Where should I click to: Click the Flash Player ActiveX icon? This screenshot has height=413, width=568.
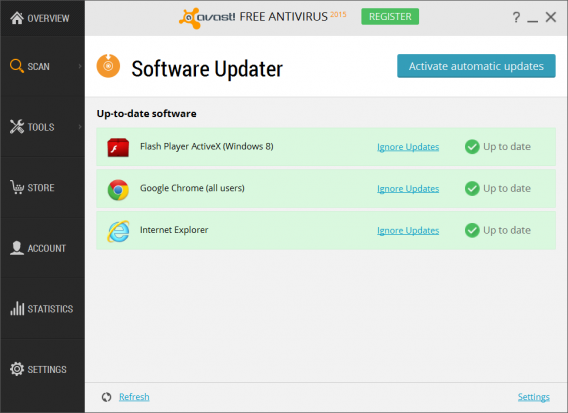click(x=118, y=147)
